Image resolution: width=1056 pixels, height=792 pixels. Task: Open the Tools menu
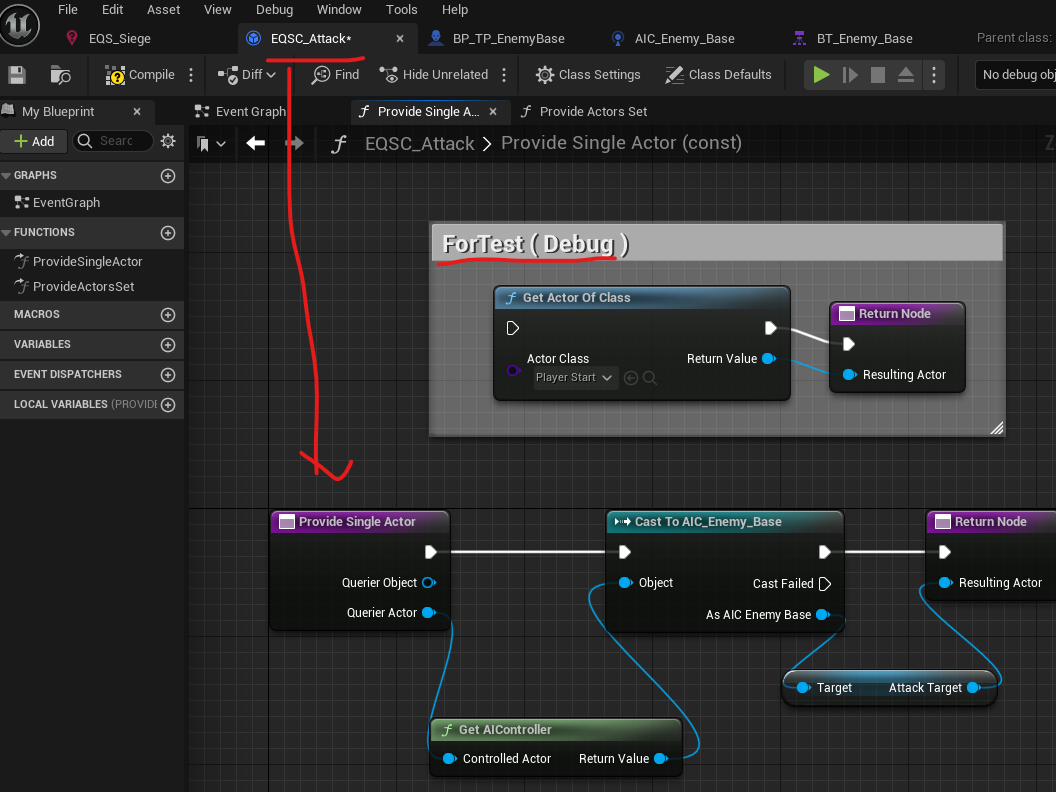(401, 9)
